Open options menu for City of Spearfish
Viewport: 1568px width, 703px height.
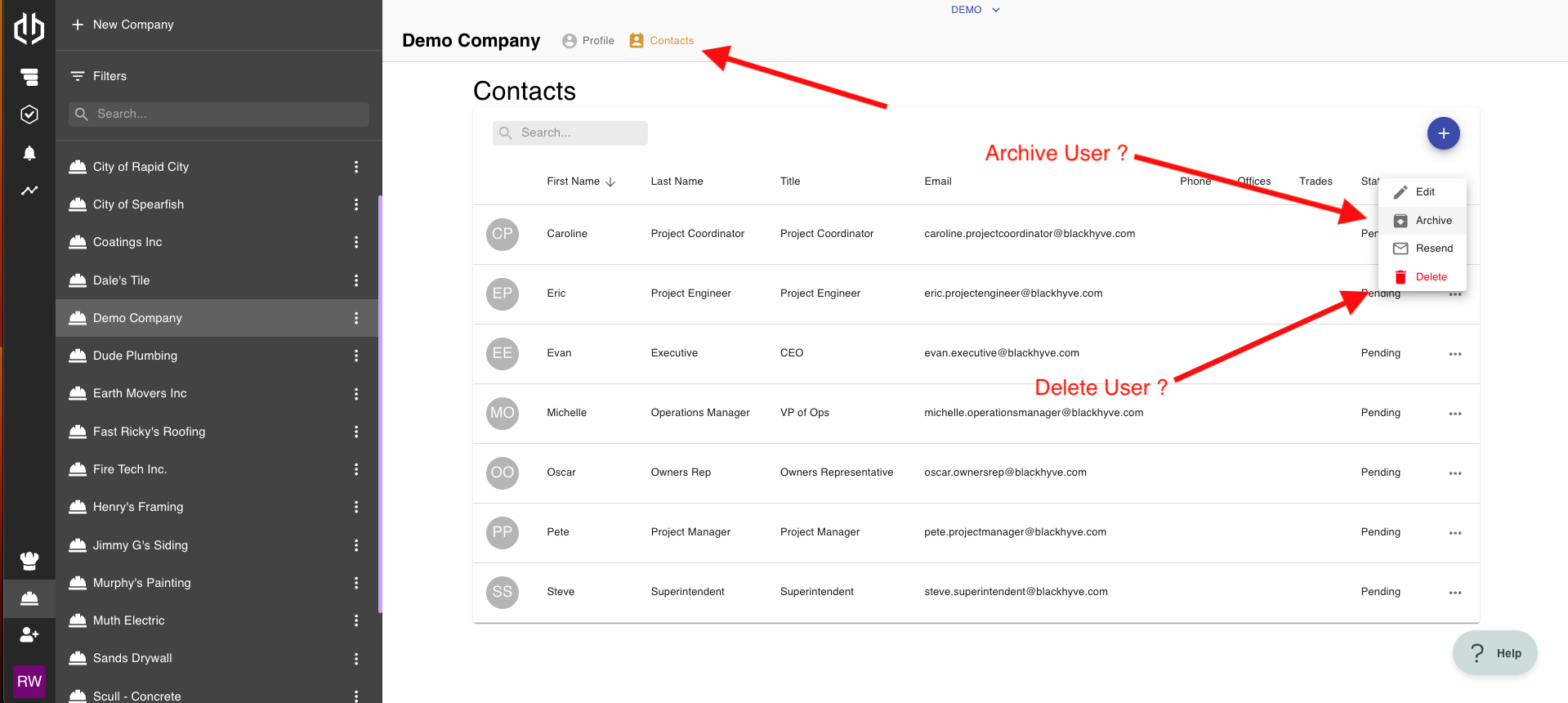(x=356, y=204)
